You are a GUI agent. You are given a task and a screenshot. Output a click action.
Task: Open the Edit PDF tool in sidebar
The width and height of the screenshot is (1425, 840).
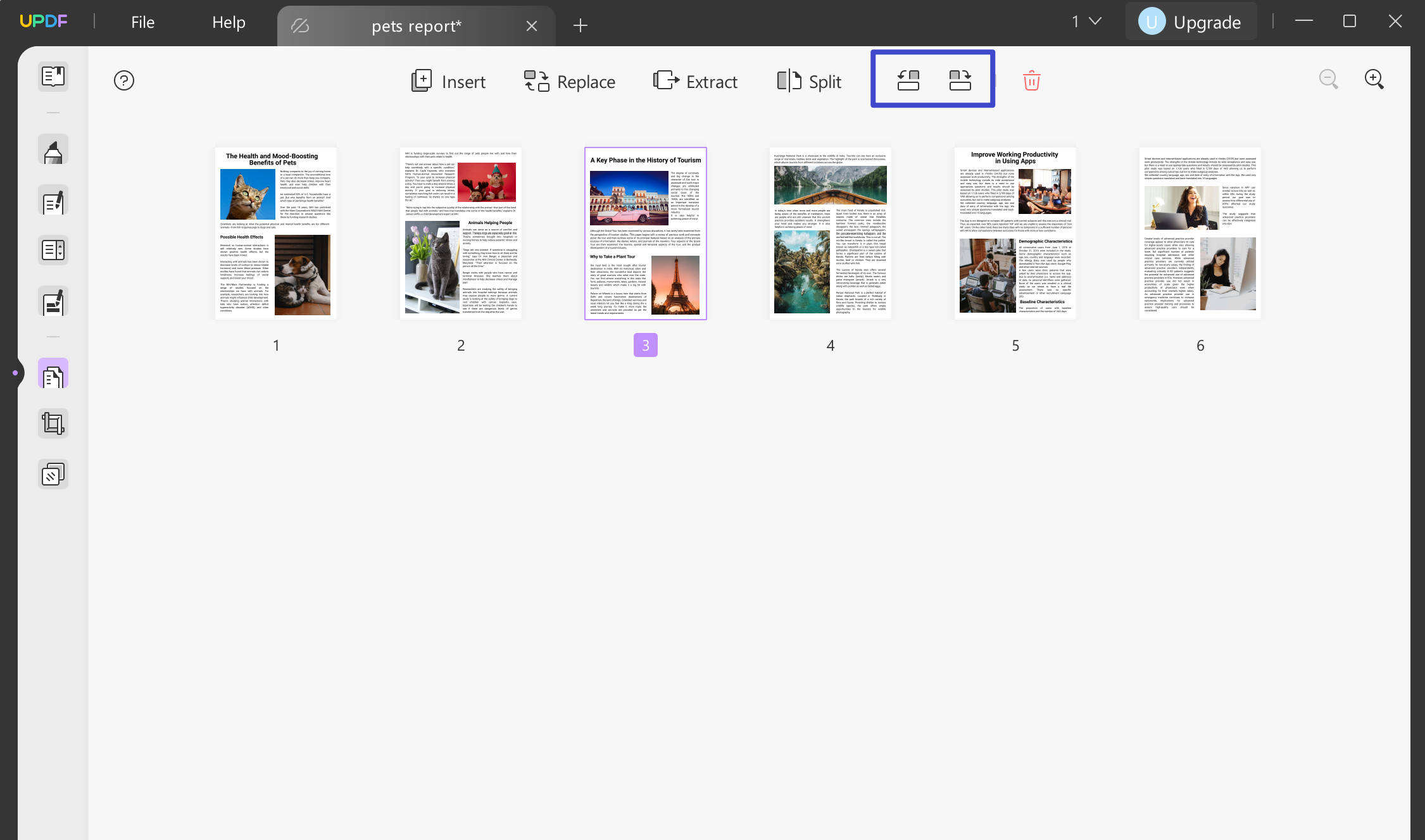[x=53, y=201]
